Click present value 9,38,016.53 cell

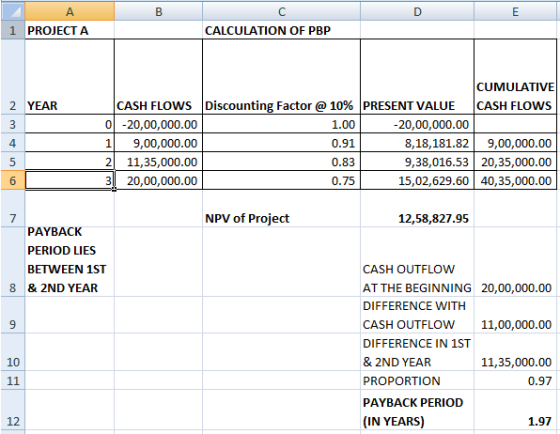417,162
